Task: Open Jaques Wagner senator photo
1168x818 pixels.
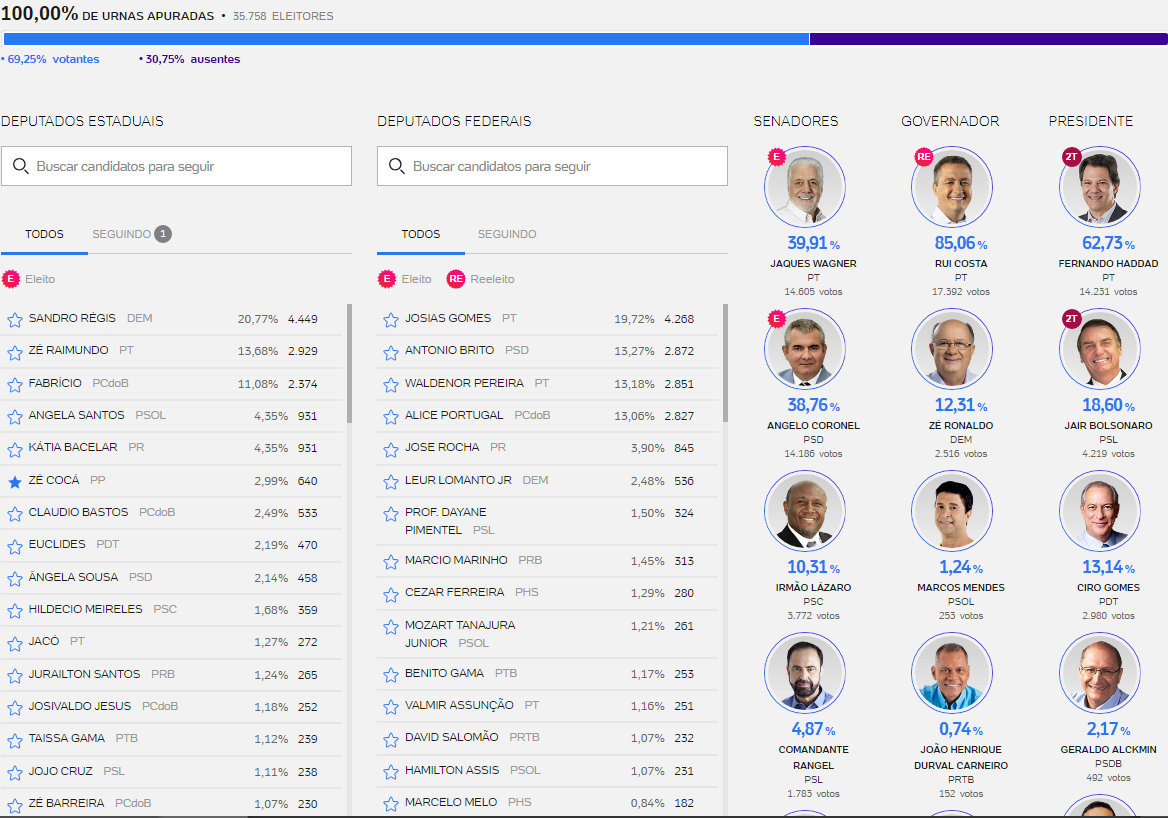Action: (x=805, y=187)
